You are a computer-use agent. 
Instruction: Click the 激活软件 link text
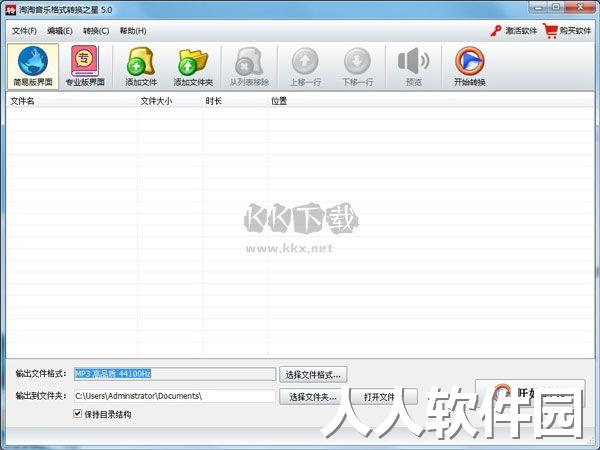521,31
